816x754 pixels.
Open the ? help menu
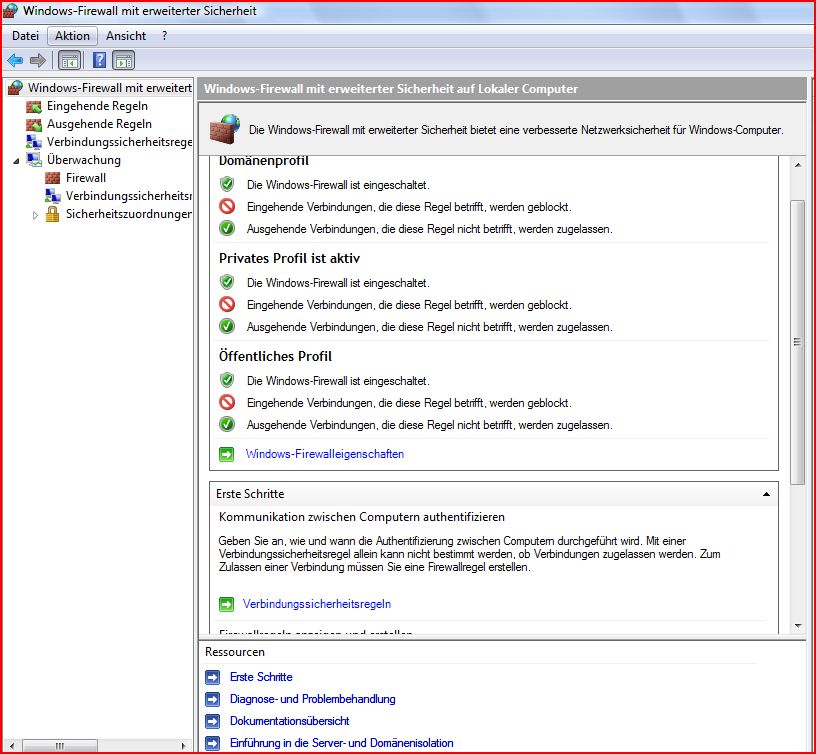[x=164, y=36]
